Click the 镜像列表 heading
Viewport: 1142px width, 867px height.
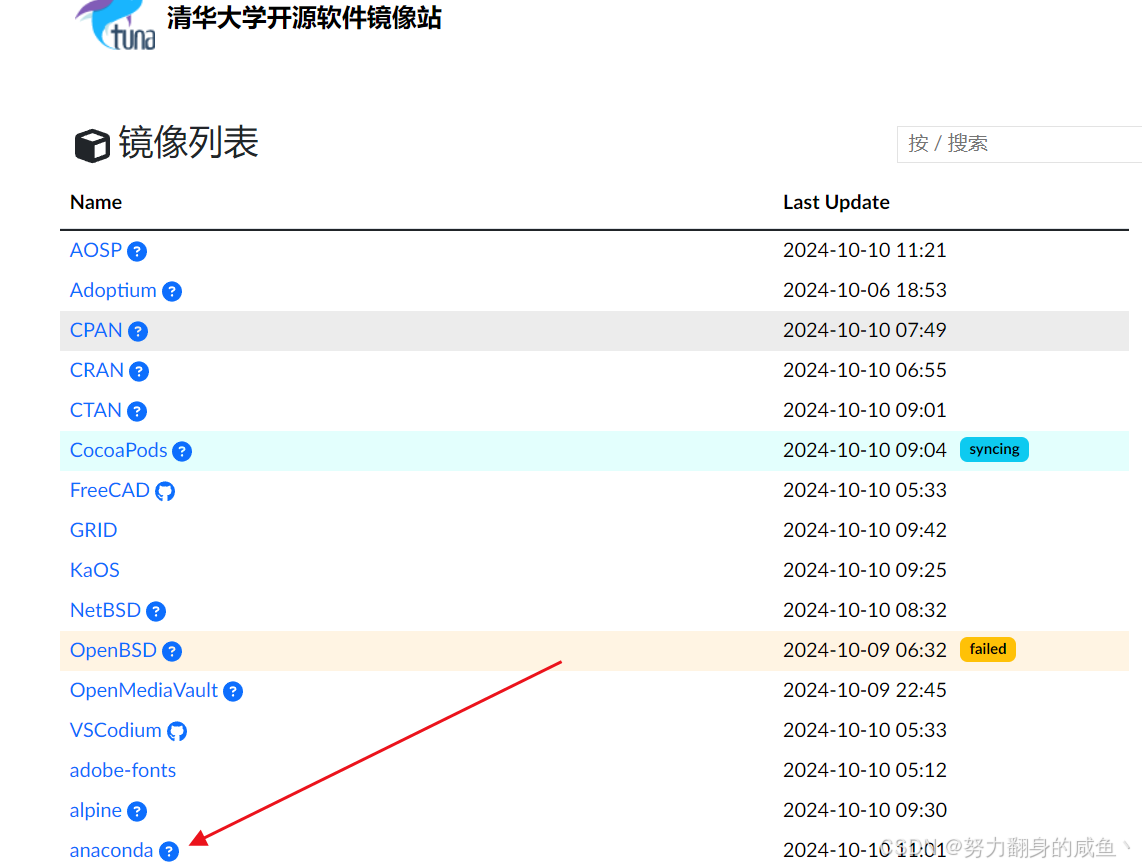189,142
